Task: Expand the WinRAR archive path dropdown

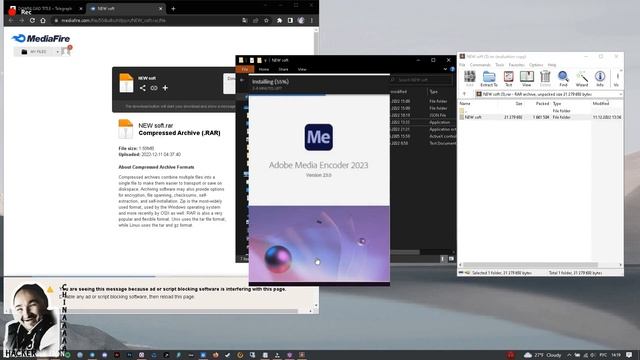Action: [x=620, y=94]
